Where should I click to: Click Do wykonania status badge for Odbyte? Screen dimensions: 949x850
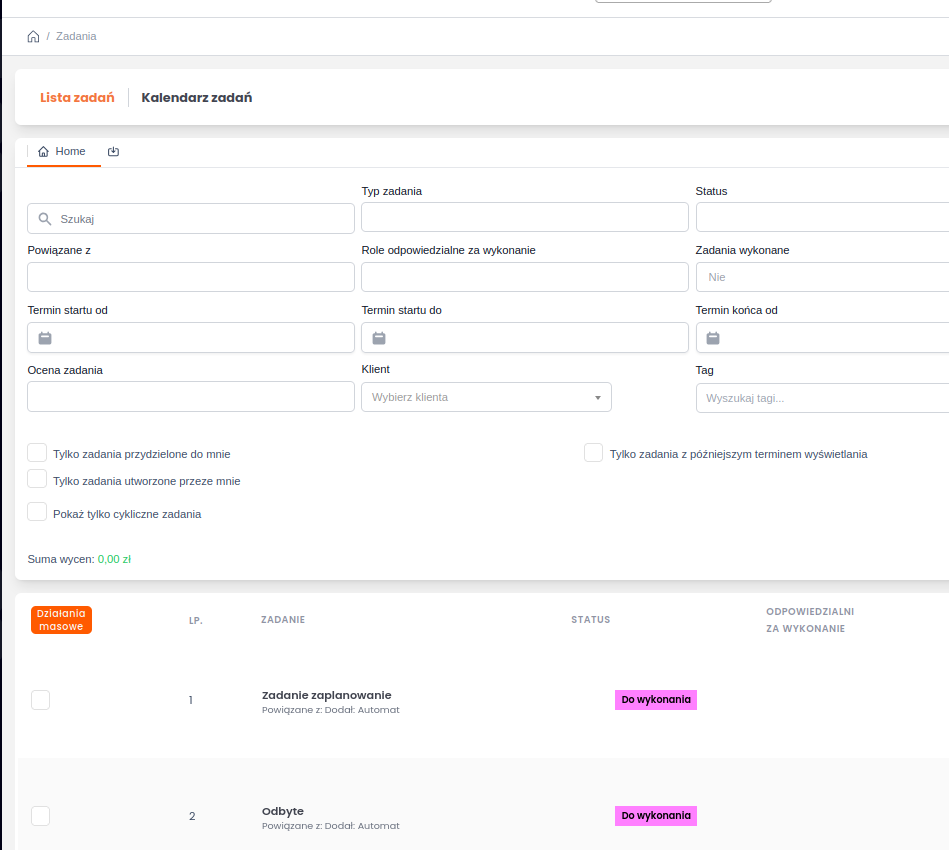pos(655,816)
